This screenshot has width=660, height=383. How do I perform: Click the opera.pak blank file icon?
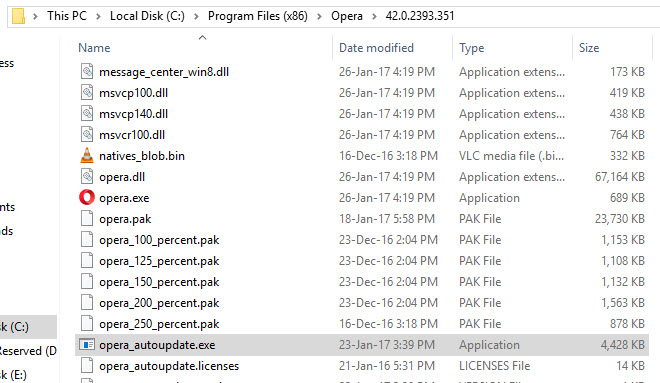pyautogui.click(x=87, y=219)
